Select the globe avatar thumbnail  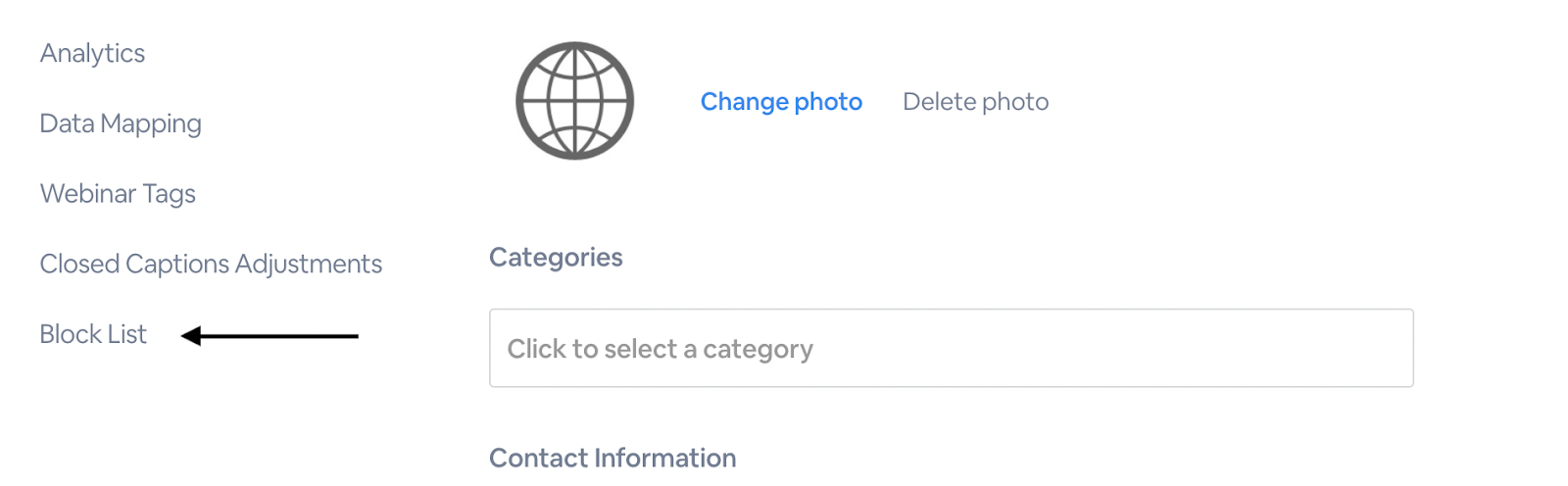[x=574, y=101]
